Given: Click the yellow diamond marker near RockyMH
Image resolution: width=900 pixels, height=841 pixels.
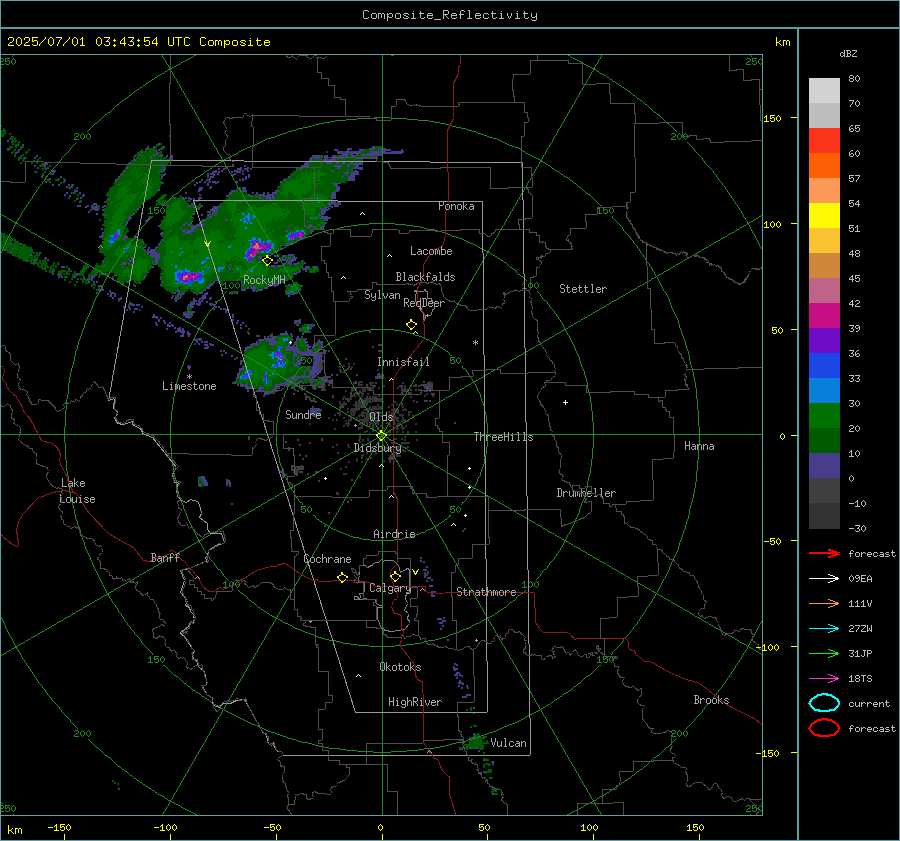Looking at the screenshot, I should 267,261.
